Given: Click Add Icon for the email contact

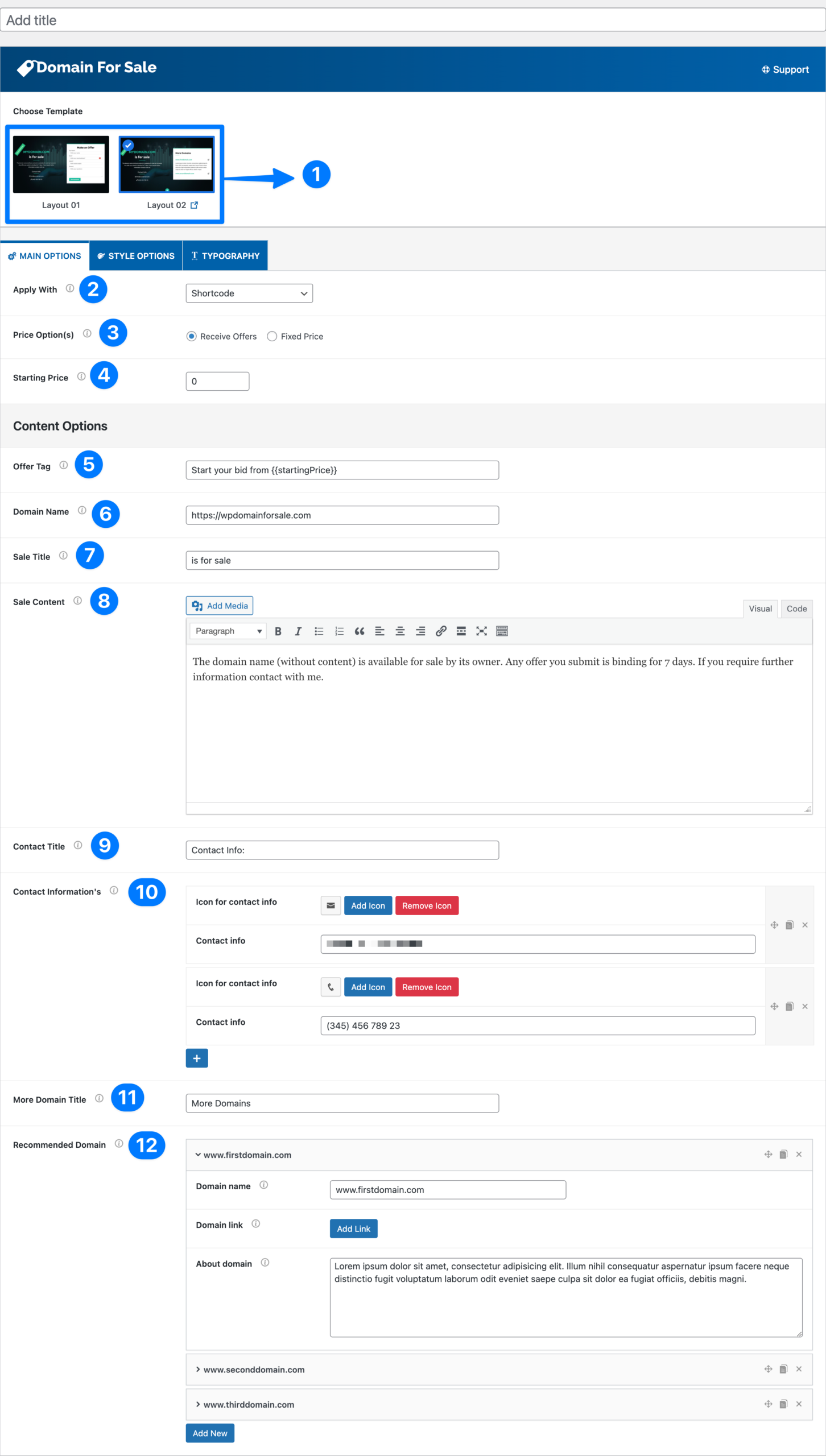Looking at the screenshot, I should coord(368,905).
